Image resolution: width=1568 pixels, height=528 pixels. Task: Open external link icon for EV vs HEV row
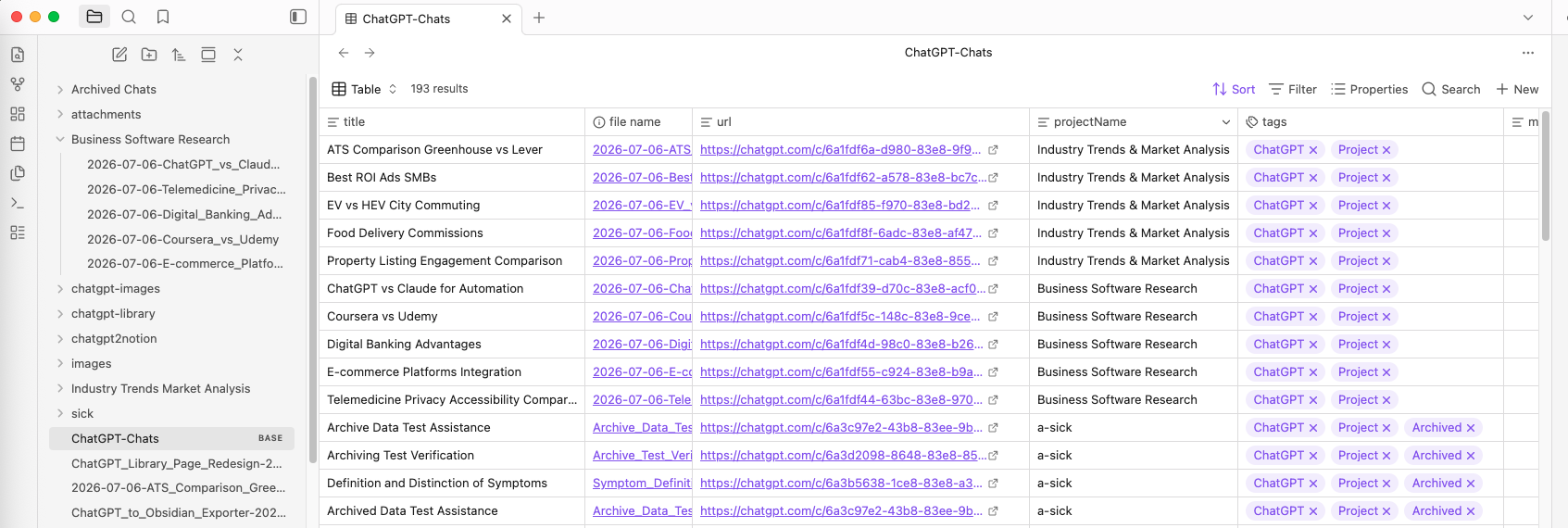(x=993, y=206)
